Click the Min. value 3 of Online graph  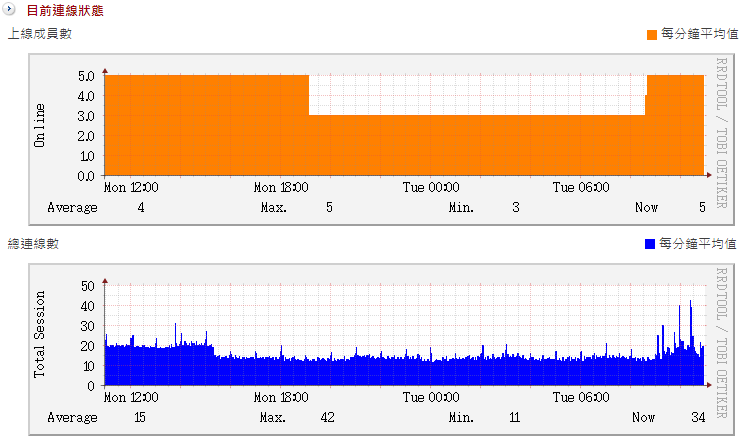pos(515,207)
